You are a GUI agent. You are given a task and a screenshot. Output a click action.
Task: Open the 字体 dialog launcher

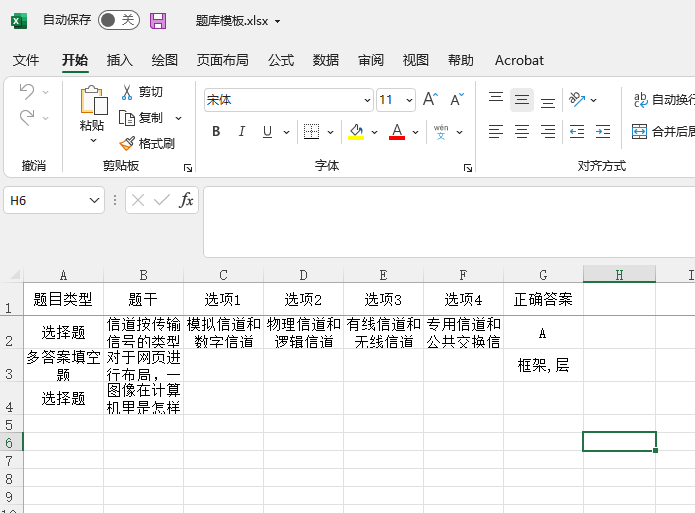tap(468, 168)
